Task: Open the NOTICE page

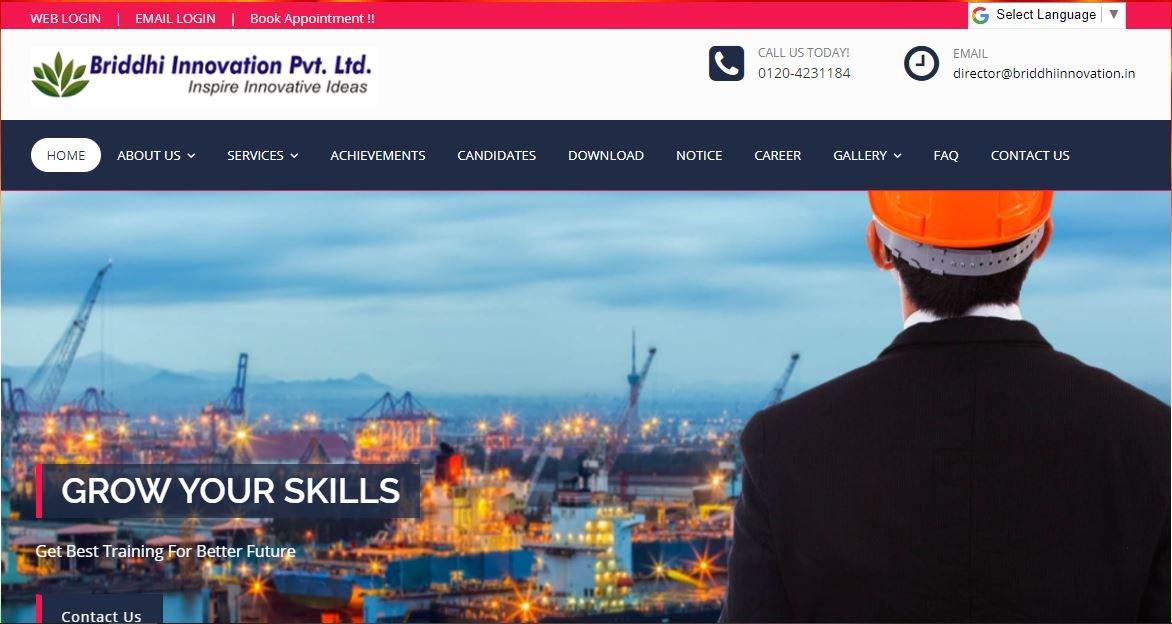Action: 699,155
